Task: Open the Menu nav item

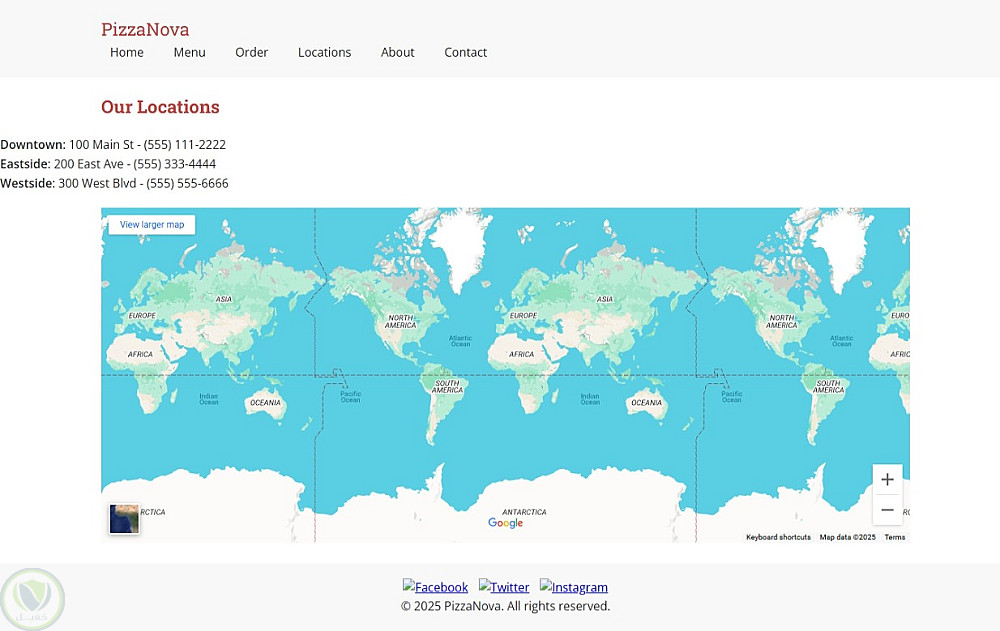Action: (x=189, y=52)
